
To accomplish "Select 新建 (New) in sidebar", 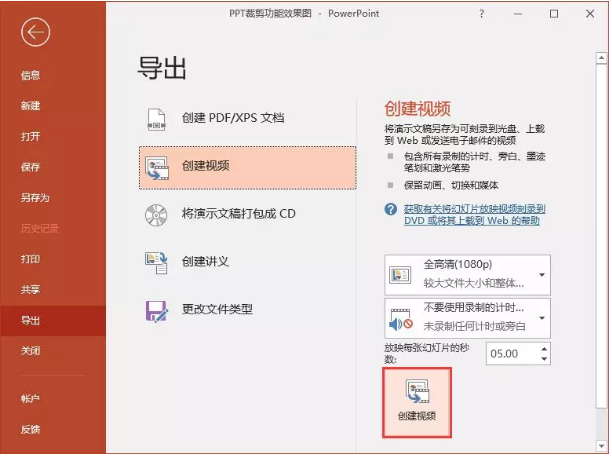I will point(31,106).
